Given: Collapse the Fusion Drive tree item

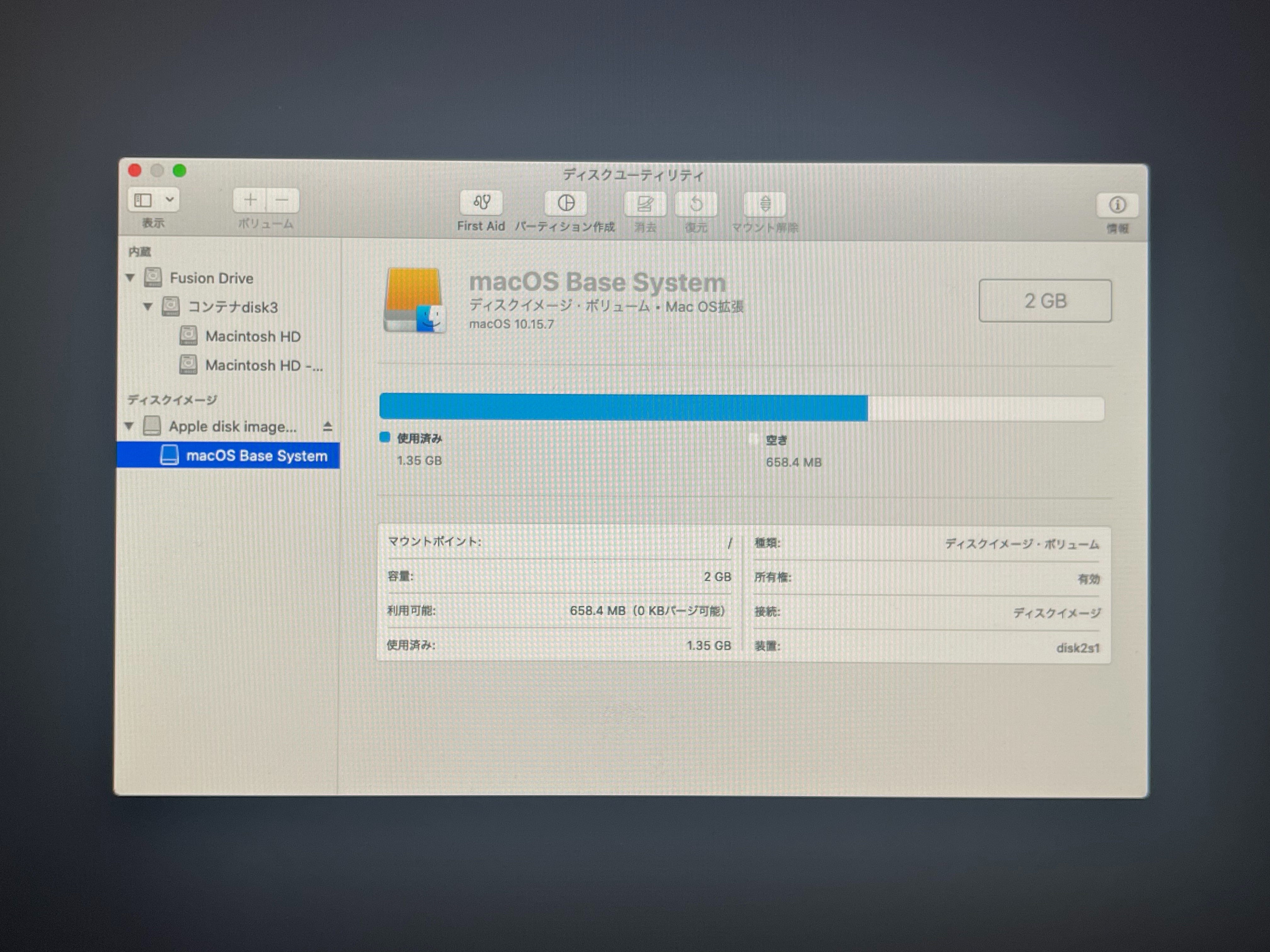Looking at the screenshot, I should coord(130,278).
